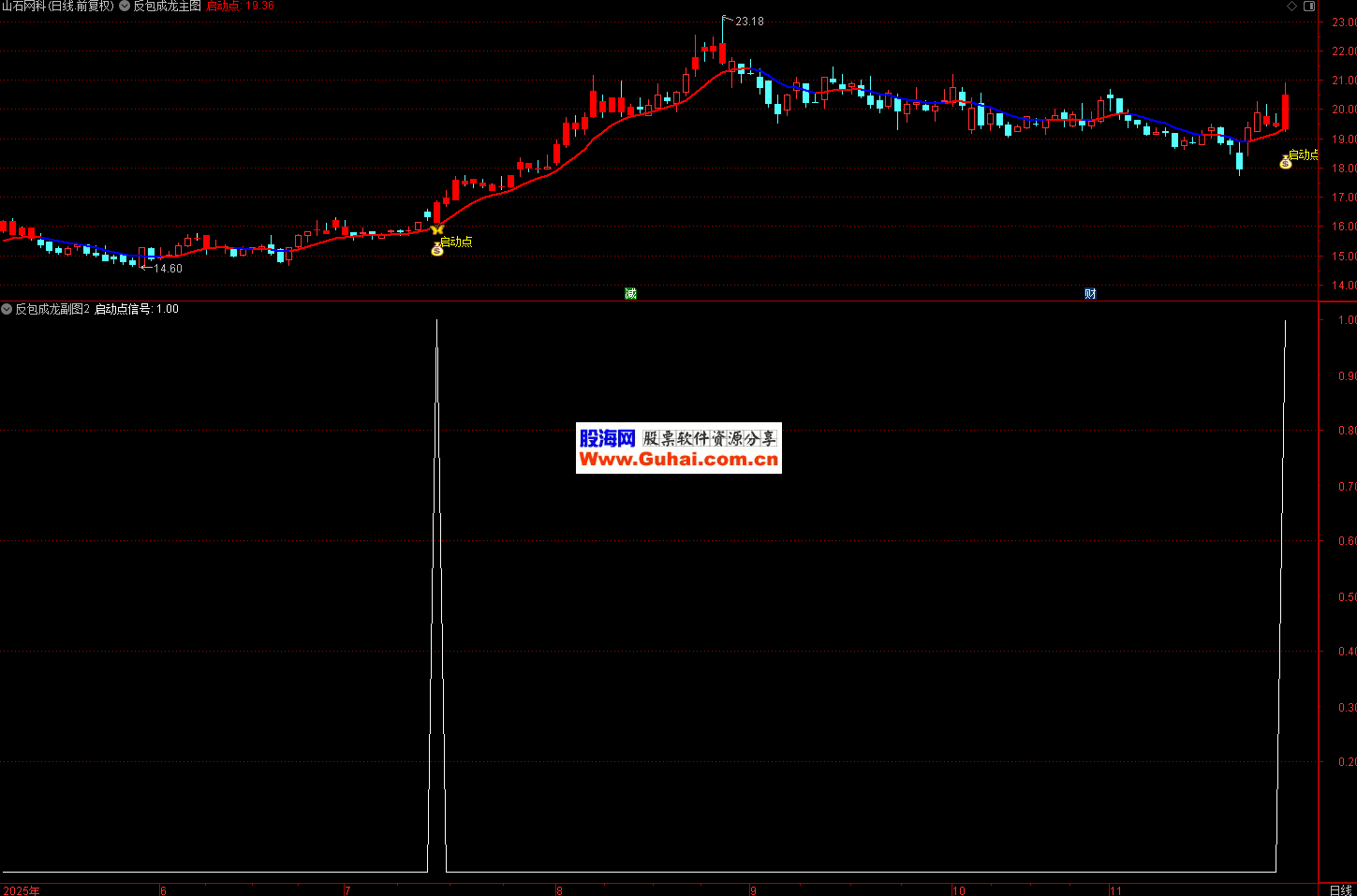Click the 启动点 value 19.36 label
Image resolution: width=1357 pixels, height=896 pixels.
(240, 7)
